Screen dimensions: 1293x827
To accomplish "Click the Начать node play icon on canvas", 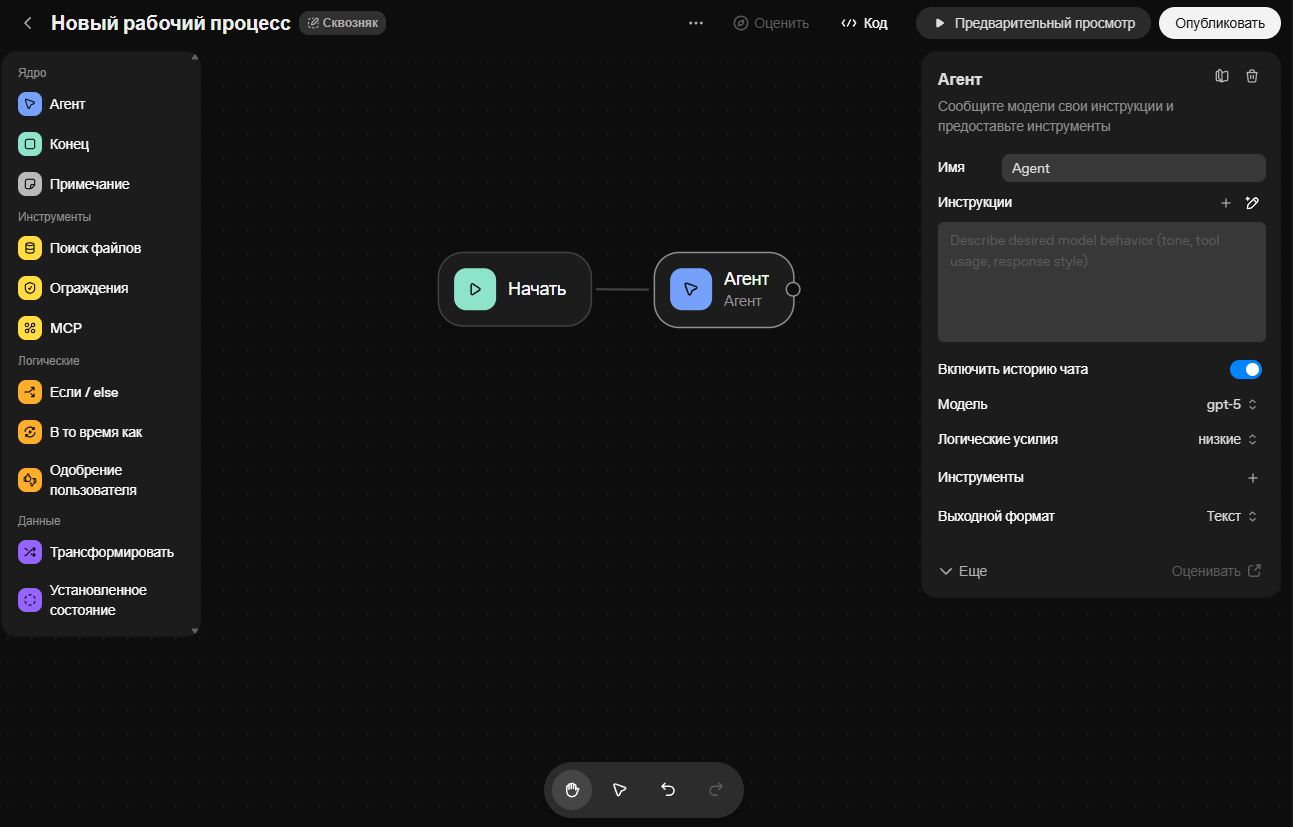I will point(475,289).
